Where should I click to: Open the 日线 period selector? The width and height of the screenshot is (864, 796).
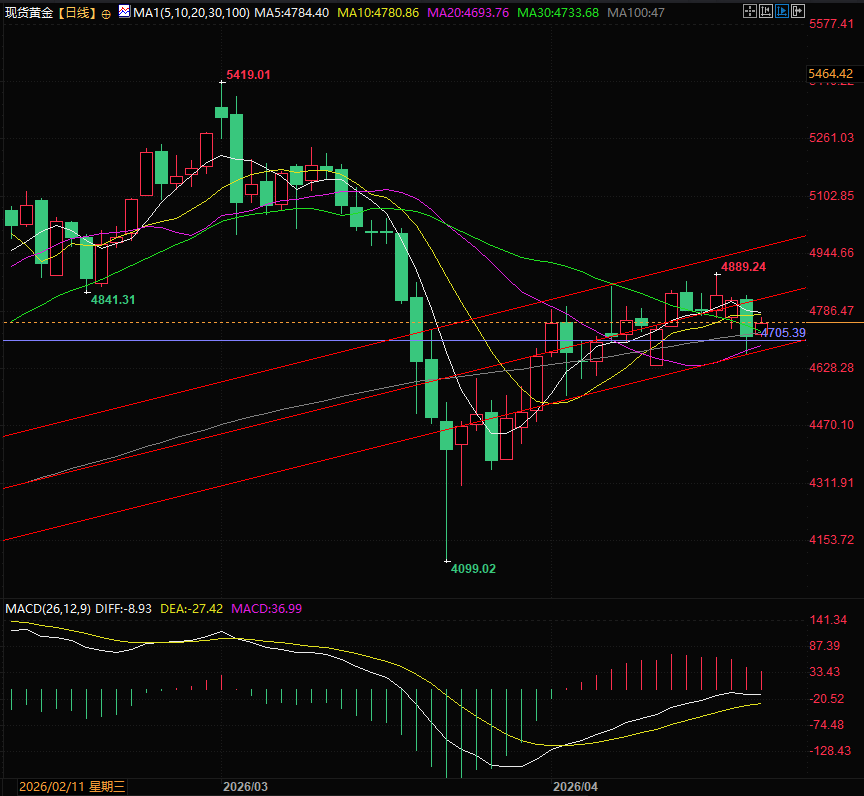(x=77, y=13)
